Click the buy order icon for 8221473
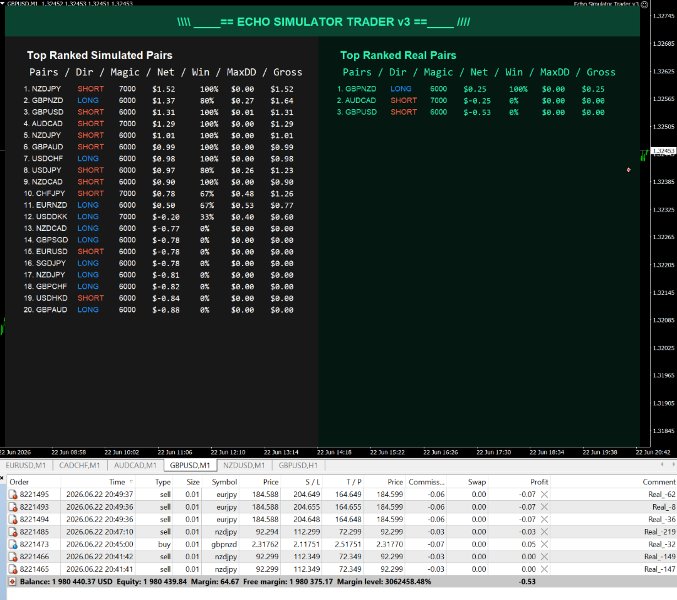 (x=13, y=545)
